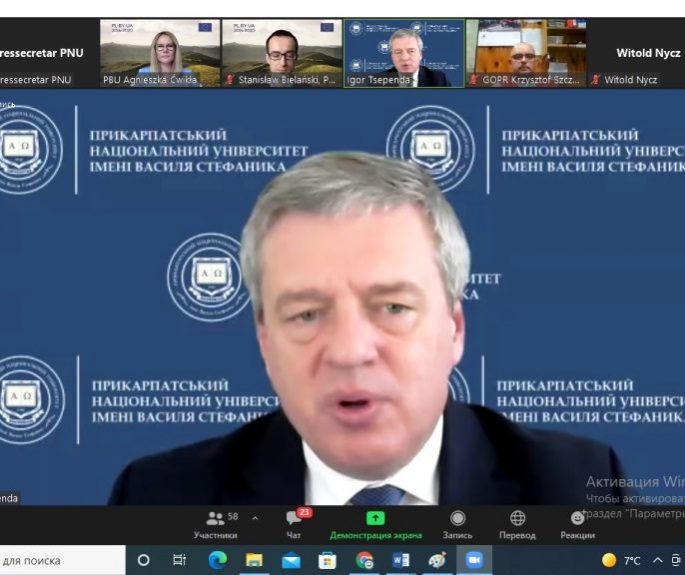Open Cortana circle icon in taskbar
685x575 pixels.
click(143, 560)
